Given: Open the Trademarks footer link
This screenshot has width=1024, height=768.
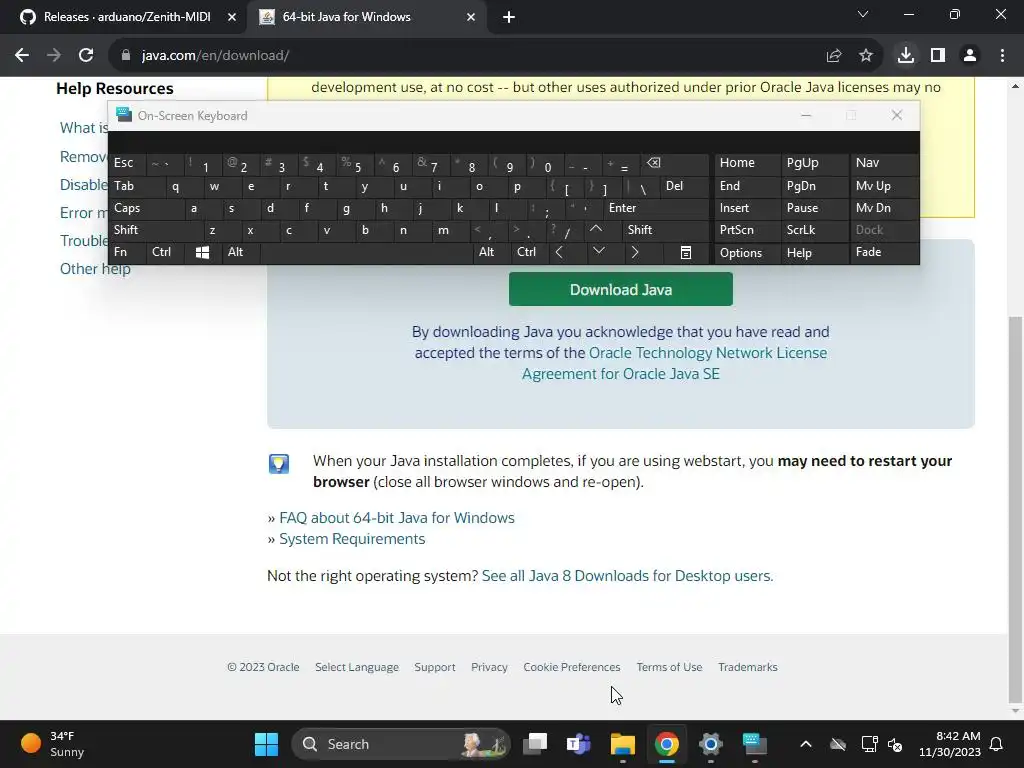Looking at the screenshot, I should 748,667.
